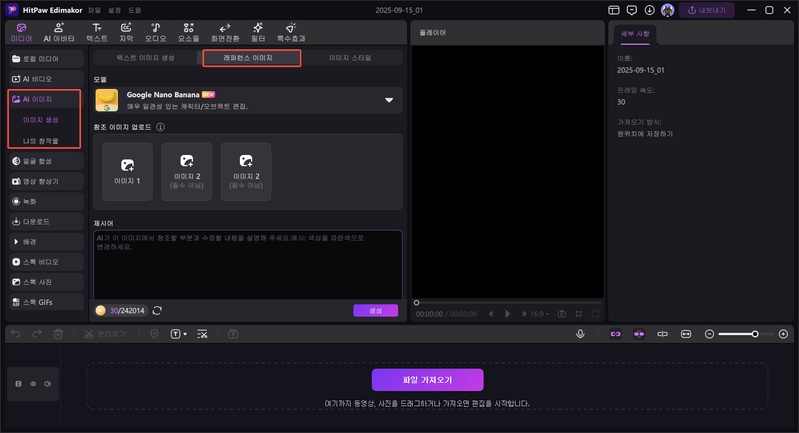Switch to the 텍스트 이미지 생성 tab
This screenshot has width=799, height=433.
(x=147, y=58)
